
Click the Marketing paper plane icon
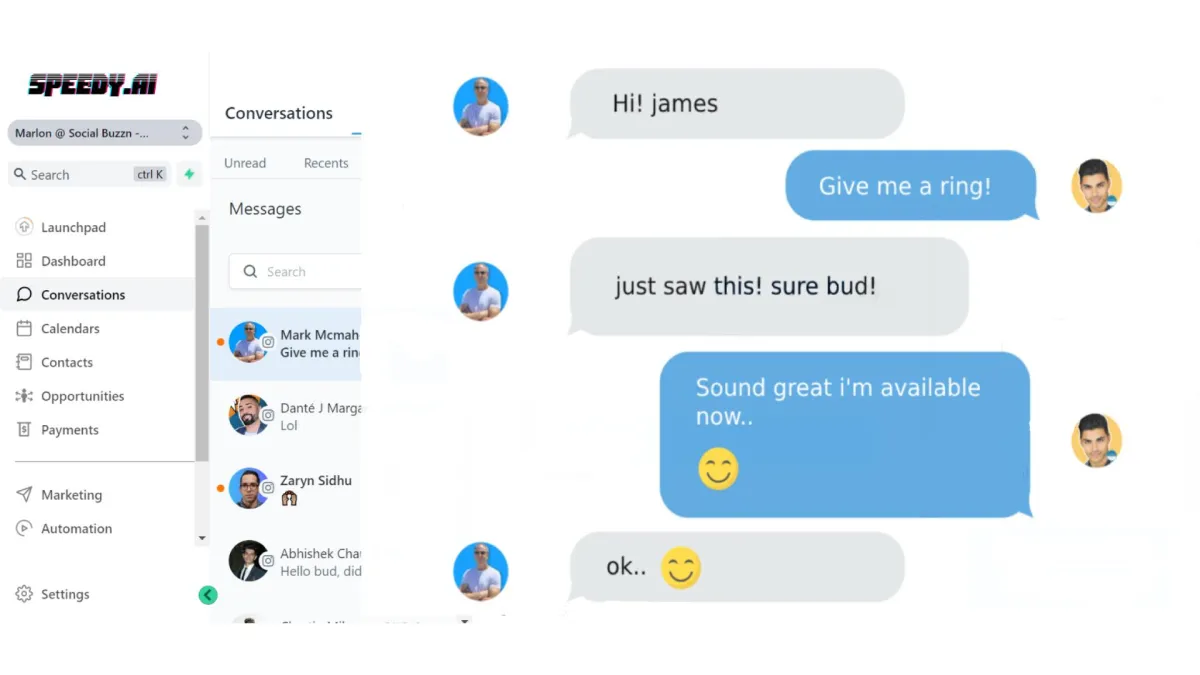point(24,495)
